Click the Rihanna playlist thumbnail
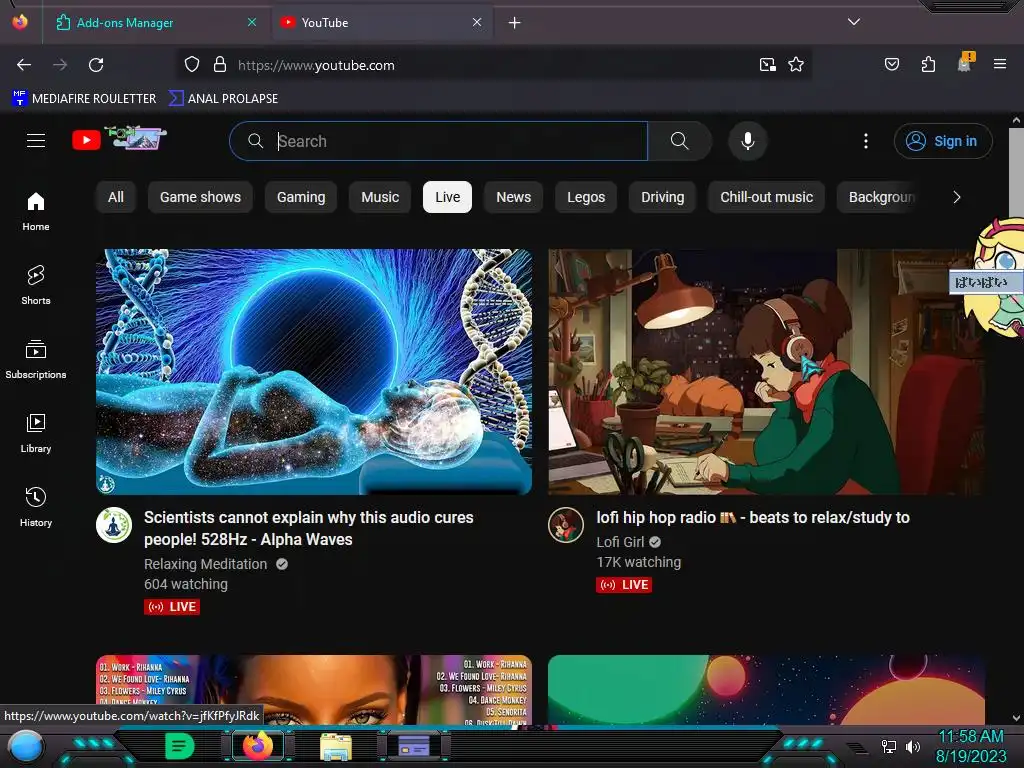This screenshot has height=768, width=1024. (x=314, y=690)
